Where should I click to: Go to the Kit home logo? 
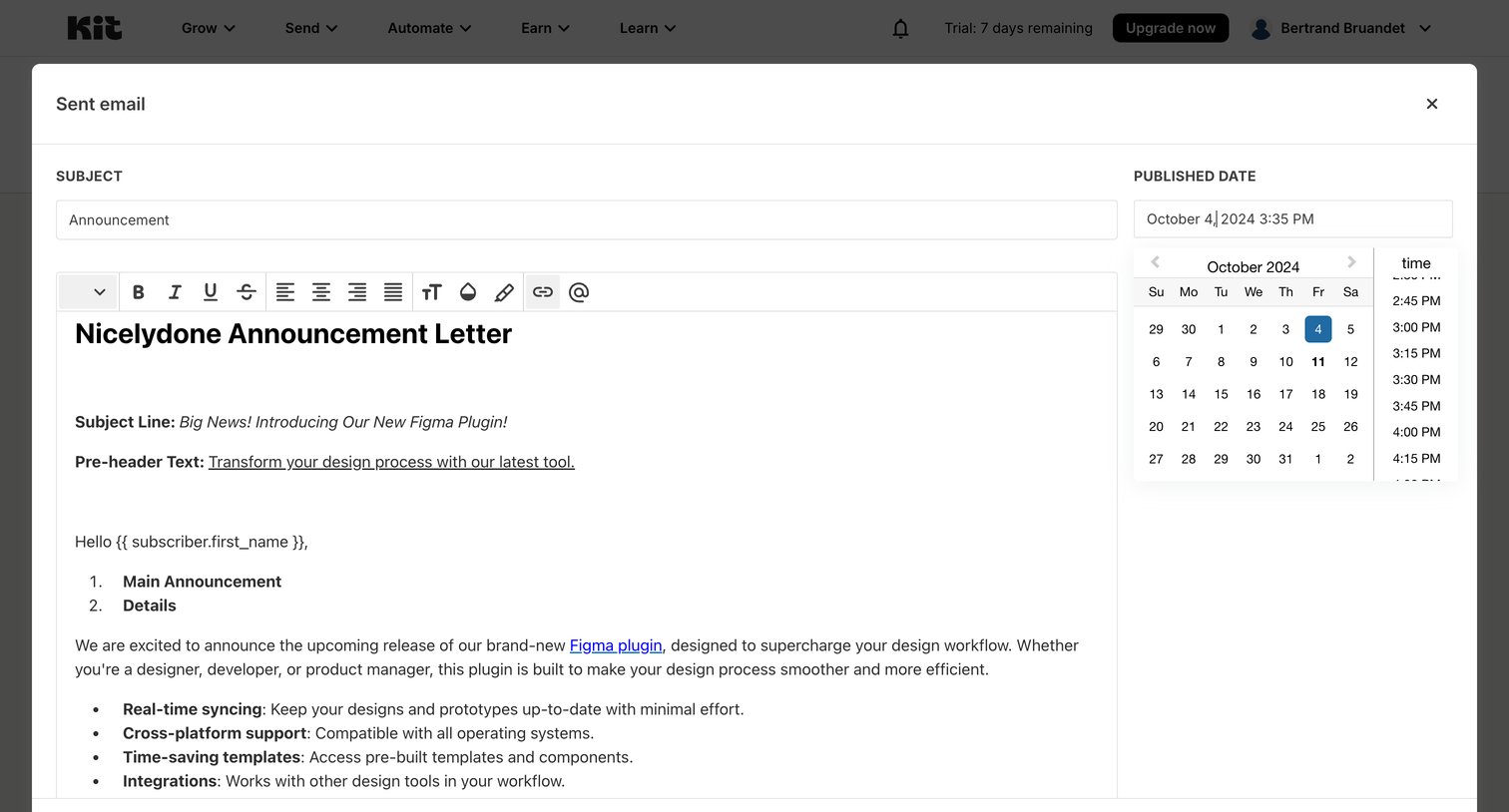(x=95, y=28)
